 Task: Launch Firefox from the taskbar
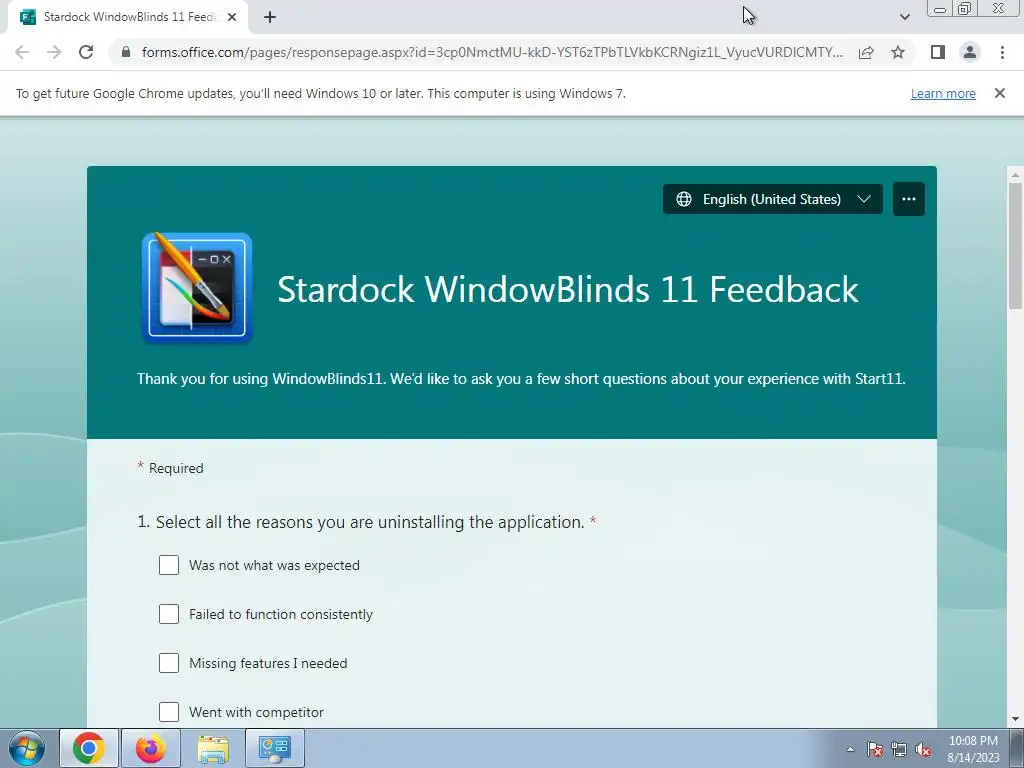[x=151, y=748]
